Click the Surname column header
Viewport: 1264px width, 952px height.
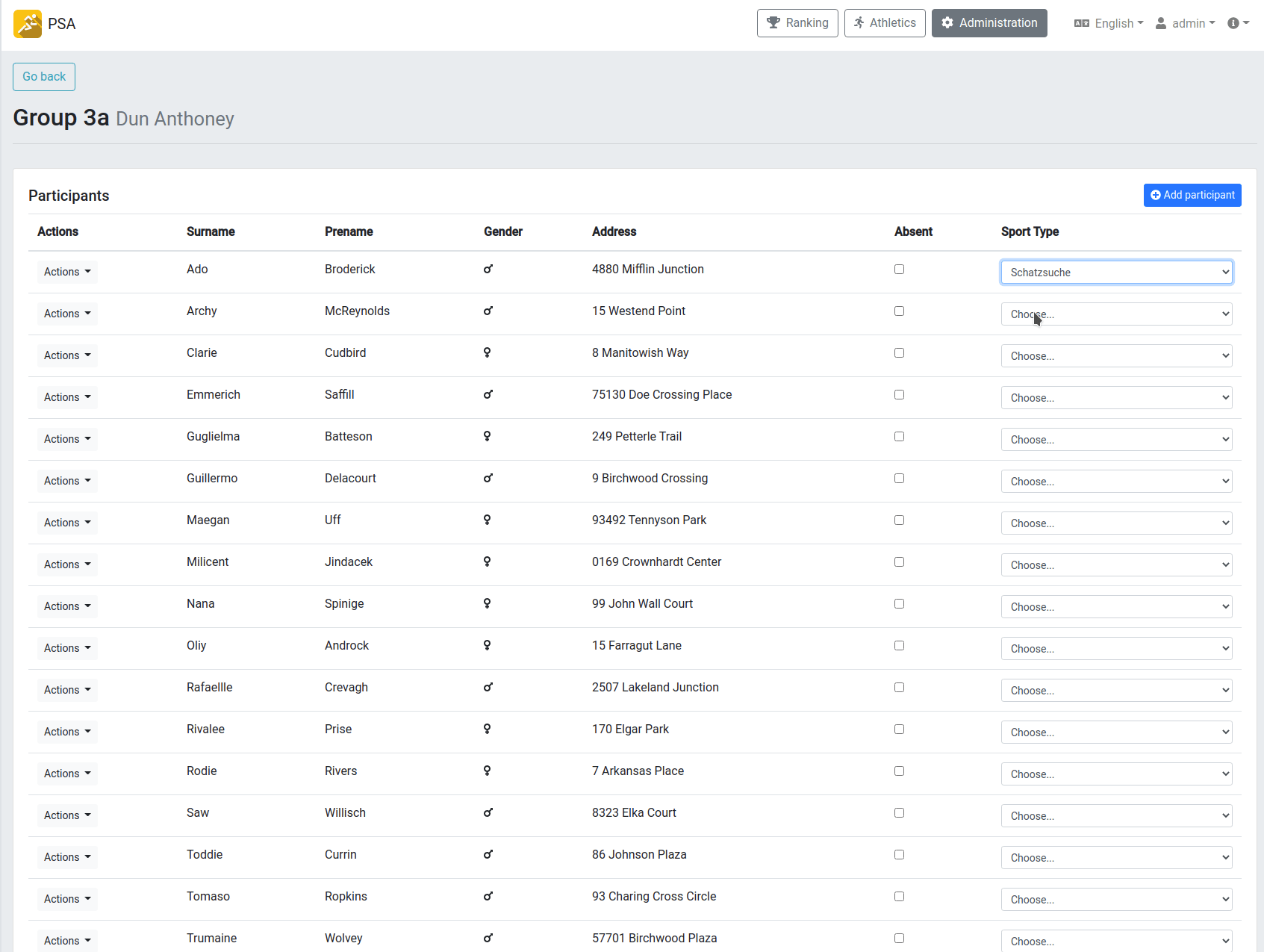click(211, 231)
